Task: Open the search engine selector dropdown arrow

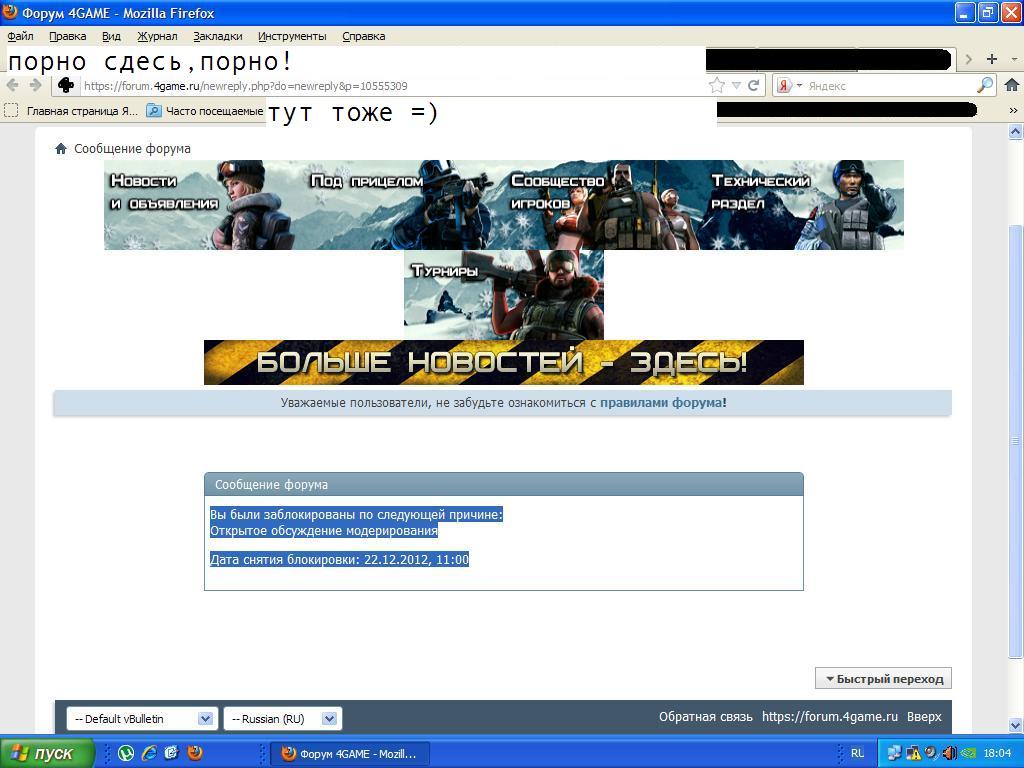Action: [799, 86]
